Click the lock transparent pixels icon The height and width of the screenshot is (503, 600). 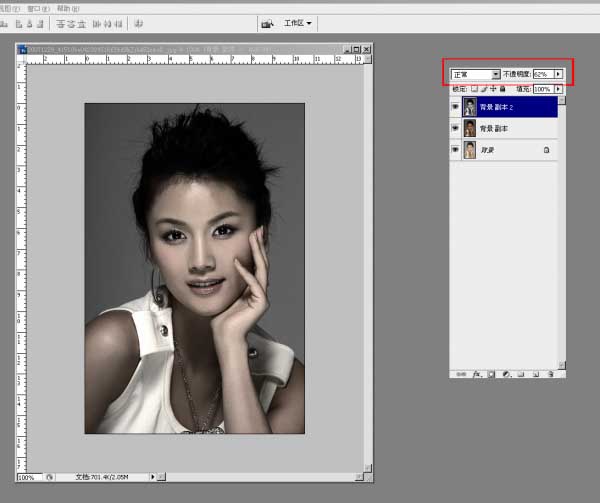click(474, 89)
